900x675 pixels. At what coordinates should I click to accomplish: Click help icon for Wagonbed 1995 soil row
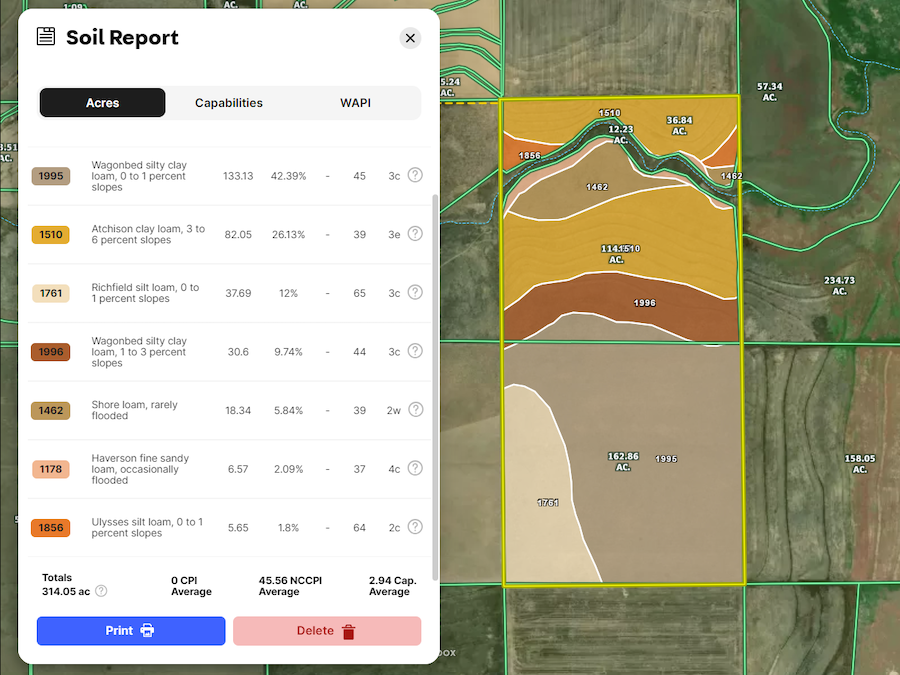415,176
